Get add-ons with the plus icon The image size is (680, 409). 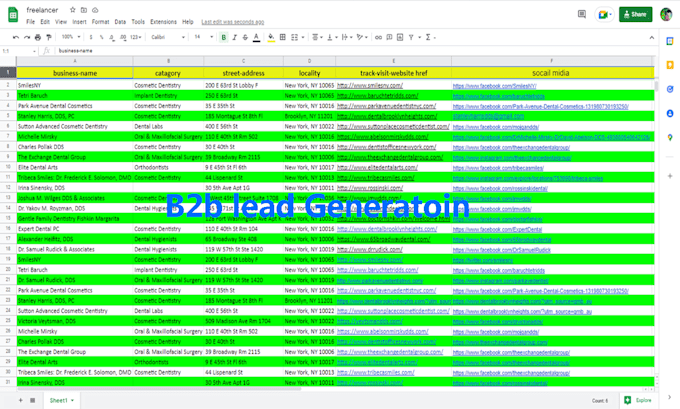(670, 176)
